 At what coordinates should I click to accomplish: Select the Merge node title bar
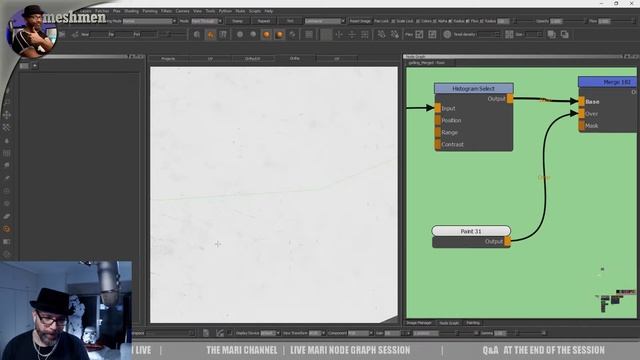point(607,82)
